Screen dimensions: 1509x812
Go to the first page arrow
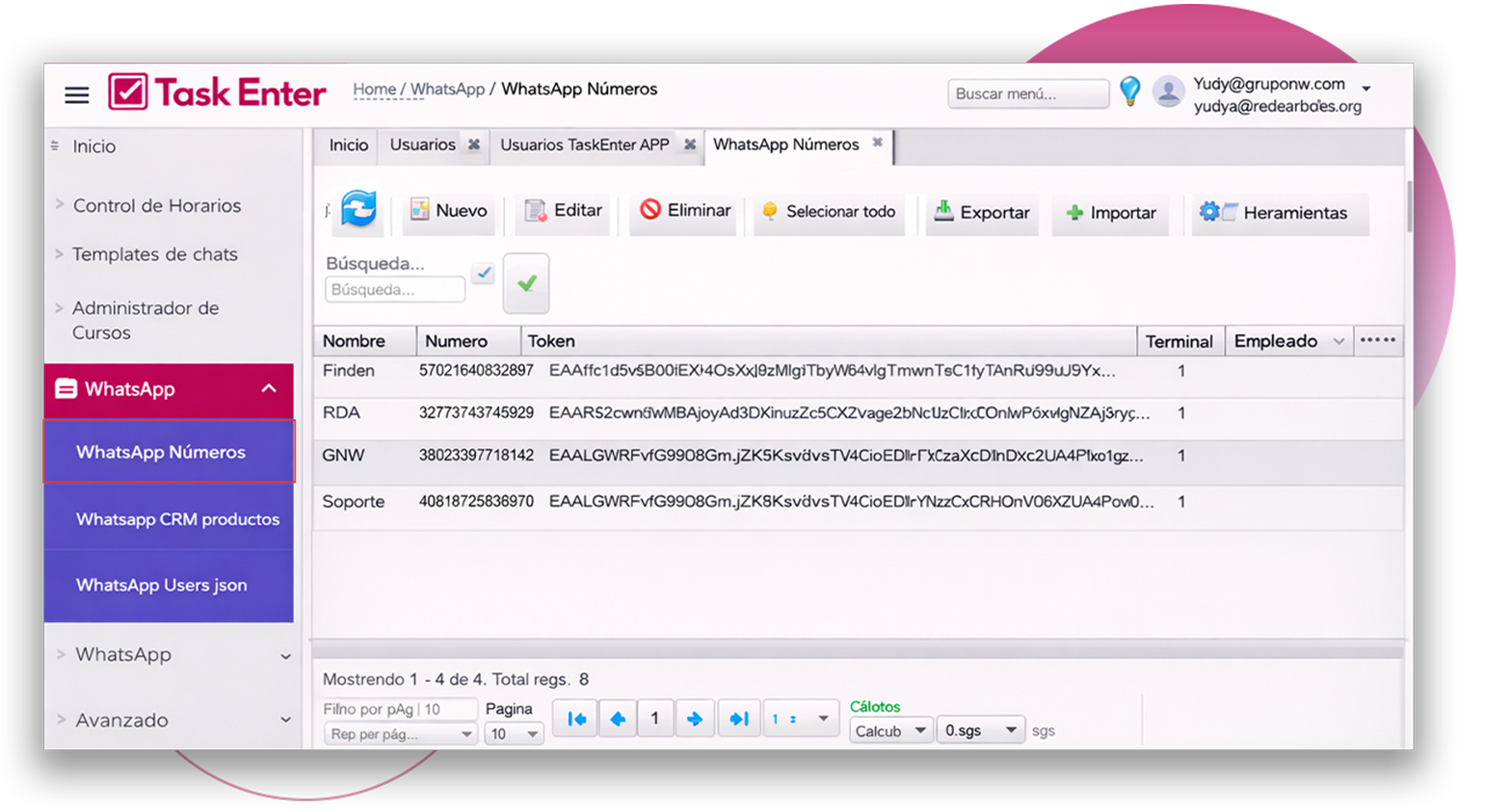pos(576,719)
